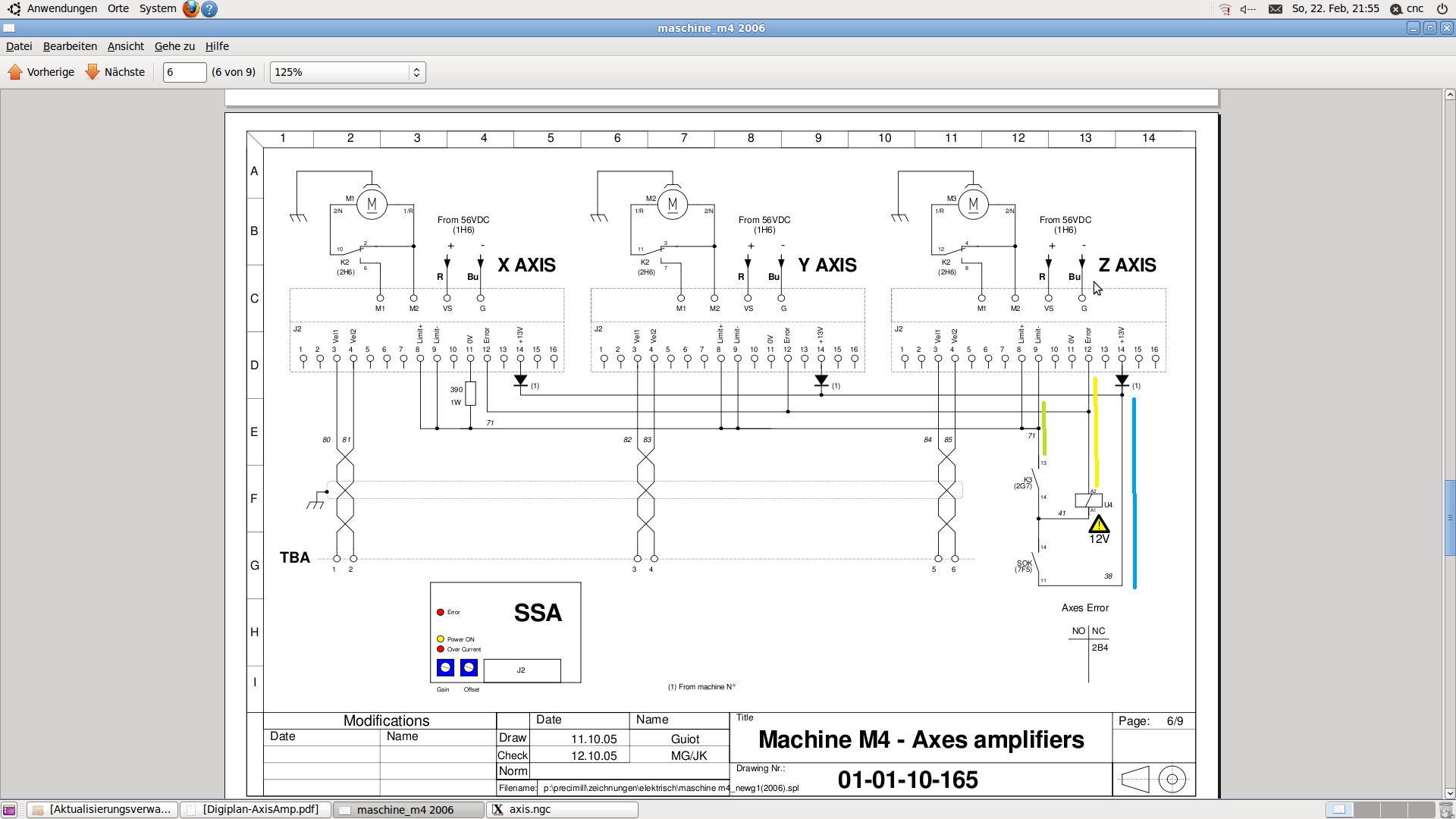This screenshot has height=819, width=1456.
Task: Click the power shutdown icon
Action: (x=1442, y=9)
